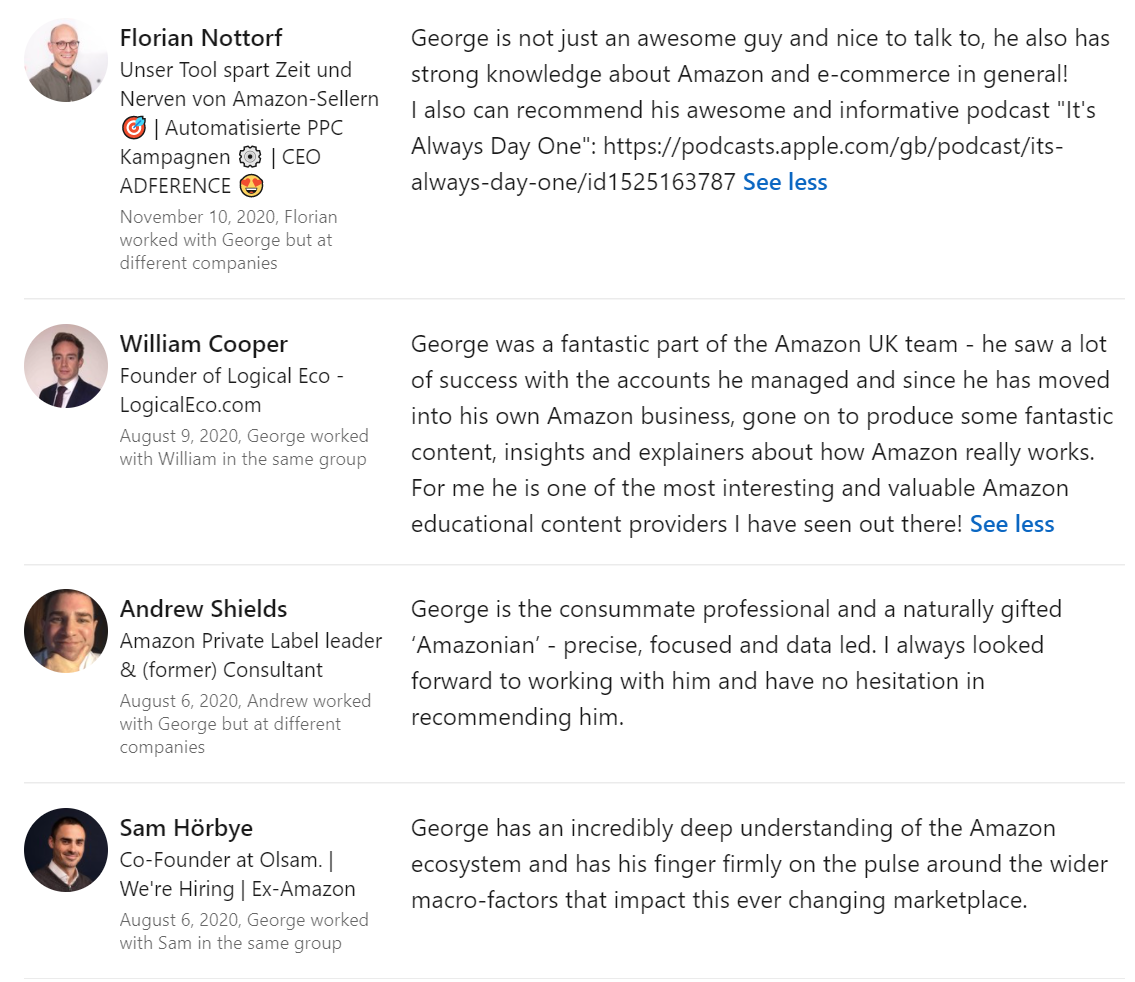Click the gear emoji after 'Kampagnen'
The image size is (1135, 982).
(x=250, y=157)
